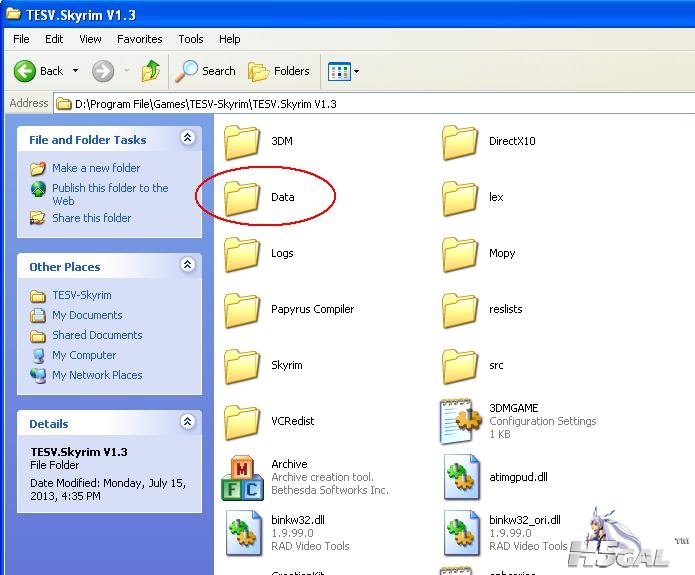This screenshot has width=695, height=575.
Task: Select the lex folder icon
Action: tap(460, 198)
